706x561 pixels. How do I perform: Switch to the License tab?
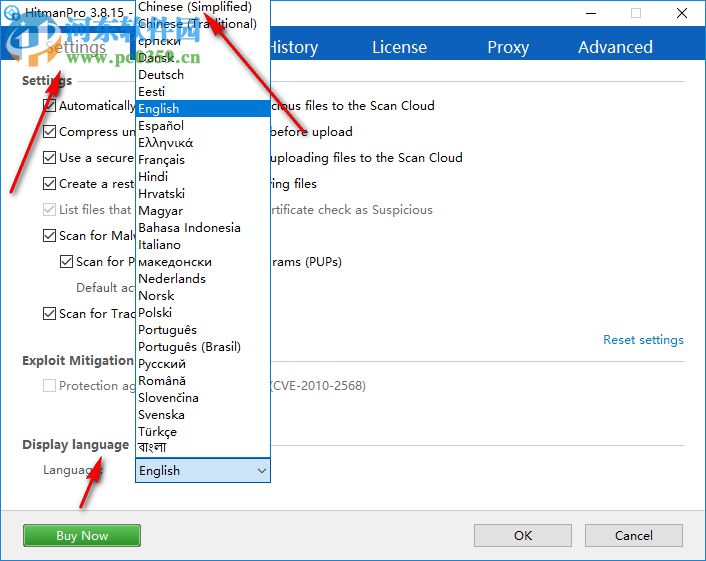pos(399,47)
